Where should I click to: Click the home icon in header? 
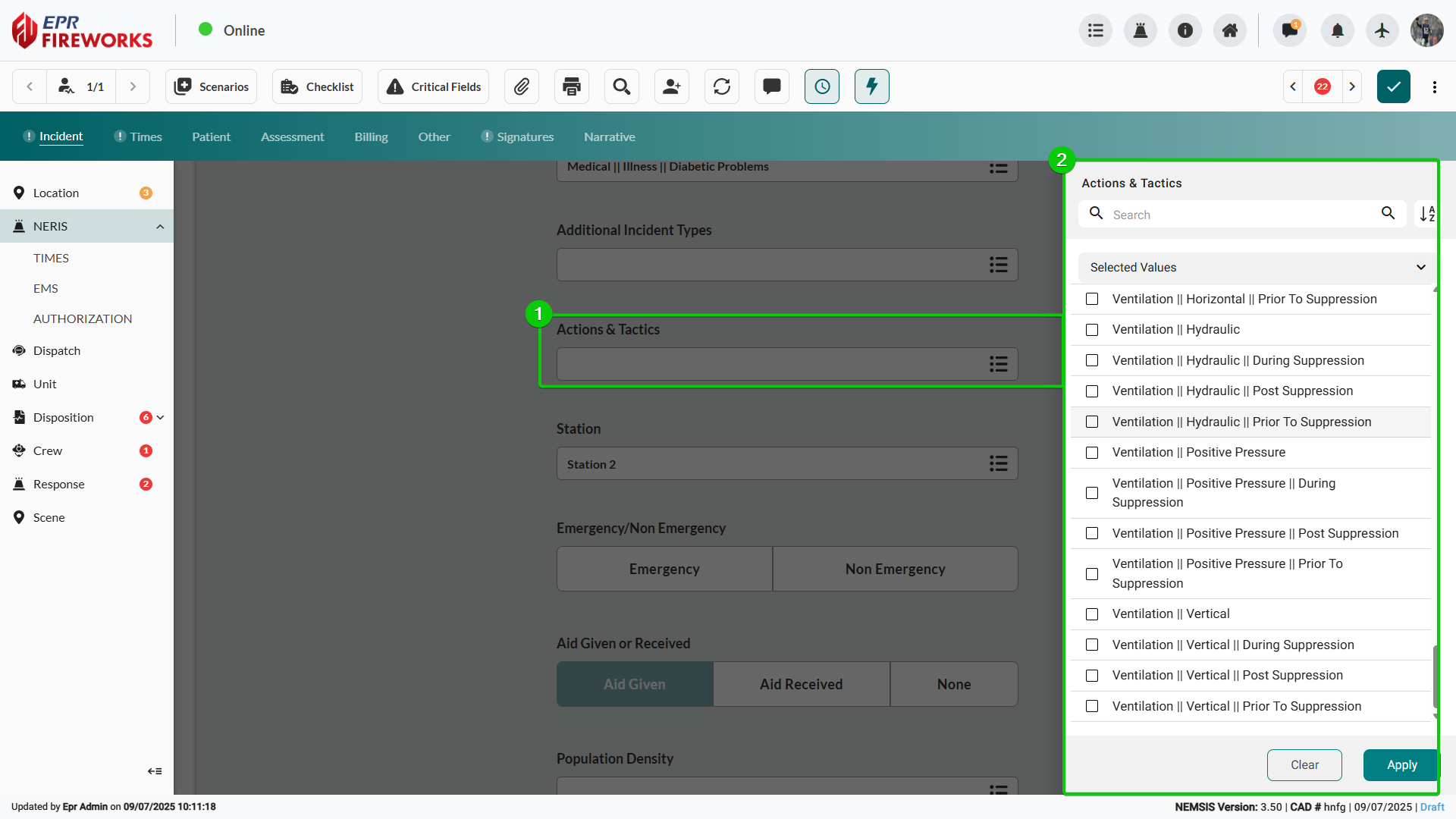tap(1230, 30)
